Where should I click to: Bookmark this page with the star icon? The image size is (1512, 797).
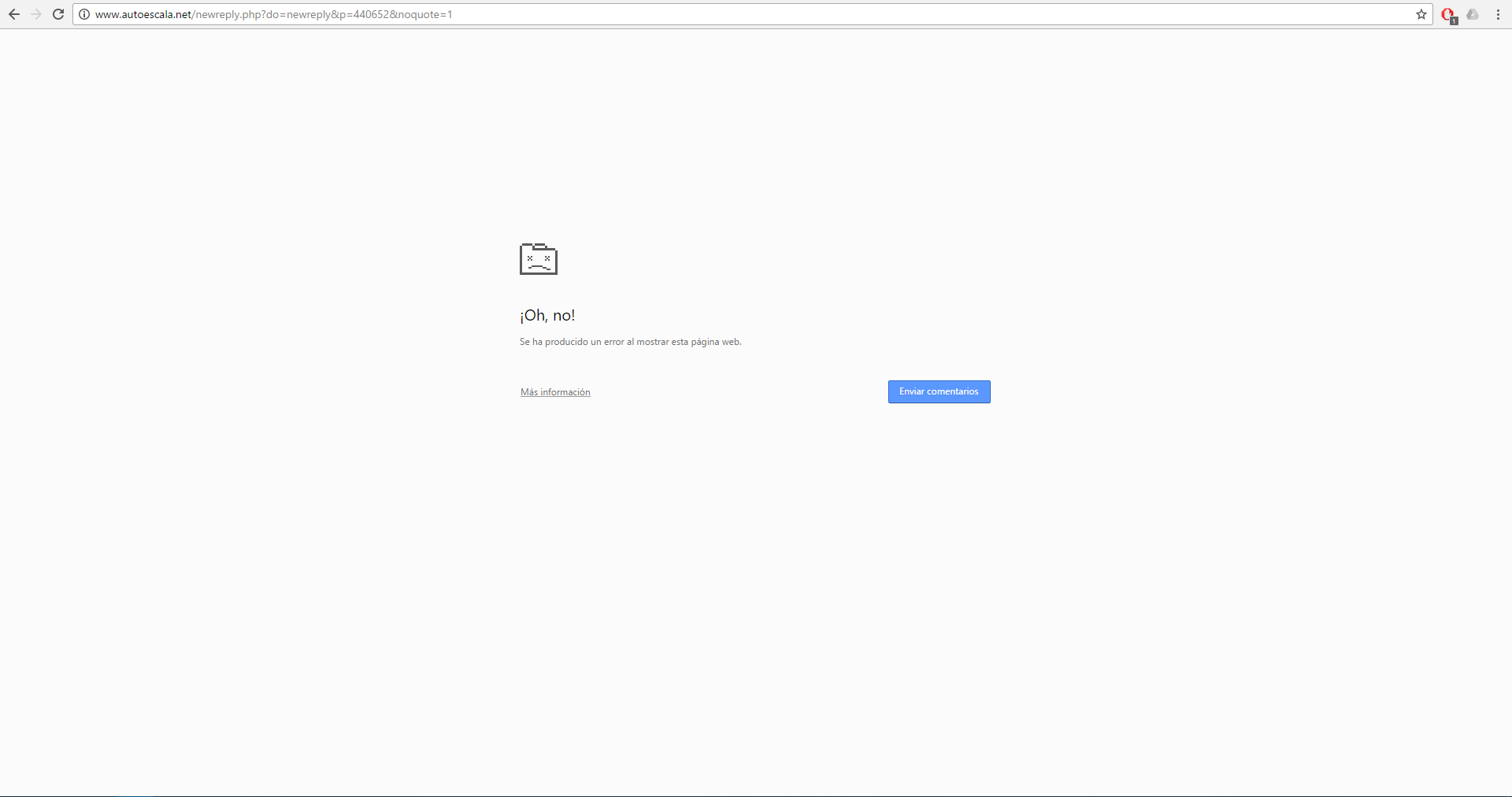pyautogui.click(x=1421, y=14)
